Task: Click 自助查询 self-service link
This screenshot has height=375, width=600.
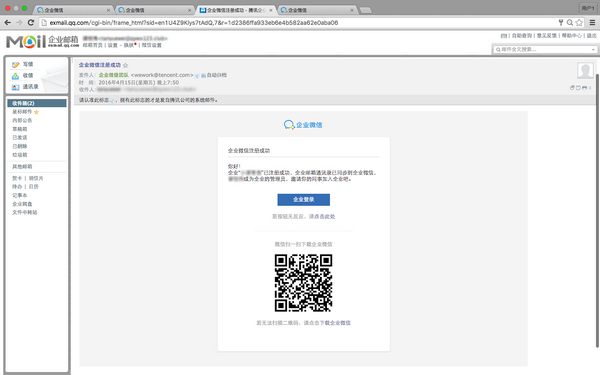Action: 522,36
